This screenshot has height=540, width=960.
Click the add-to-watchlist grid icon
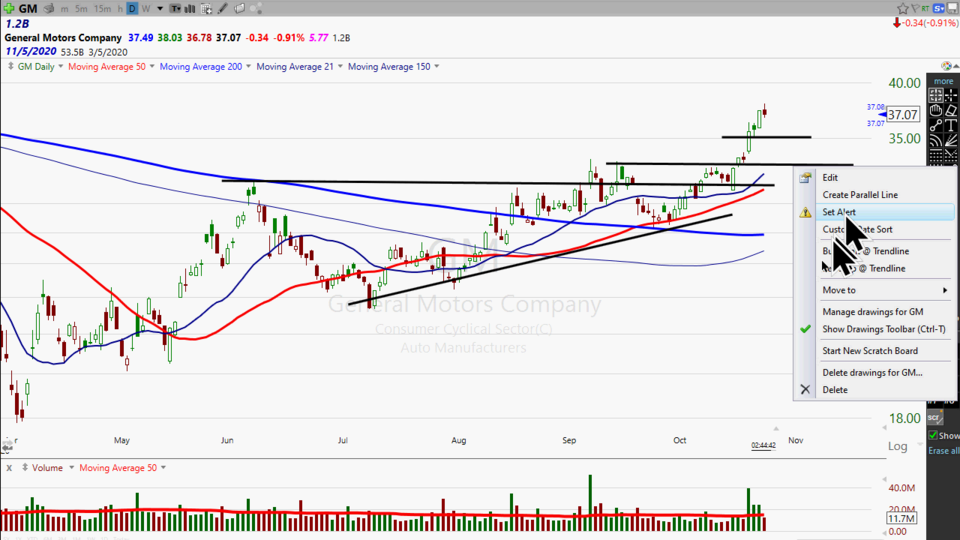tap(206, 9)
